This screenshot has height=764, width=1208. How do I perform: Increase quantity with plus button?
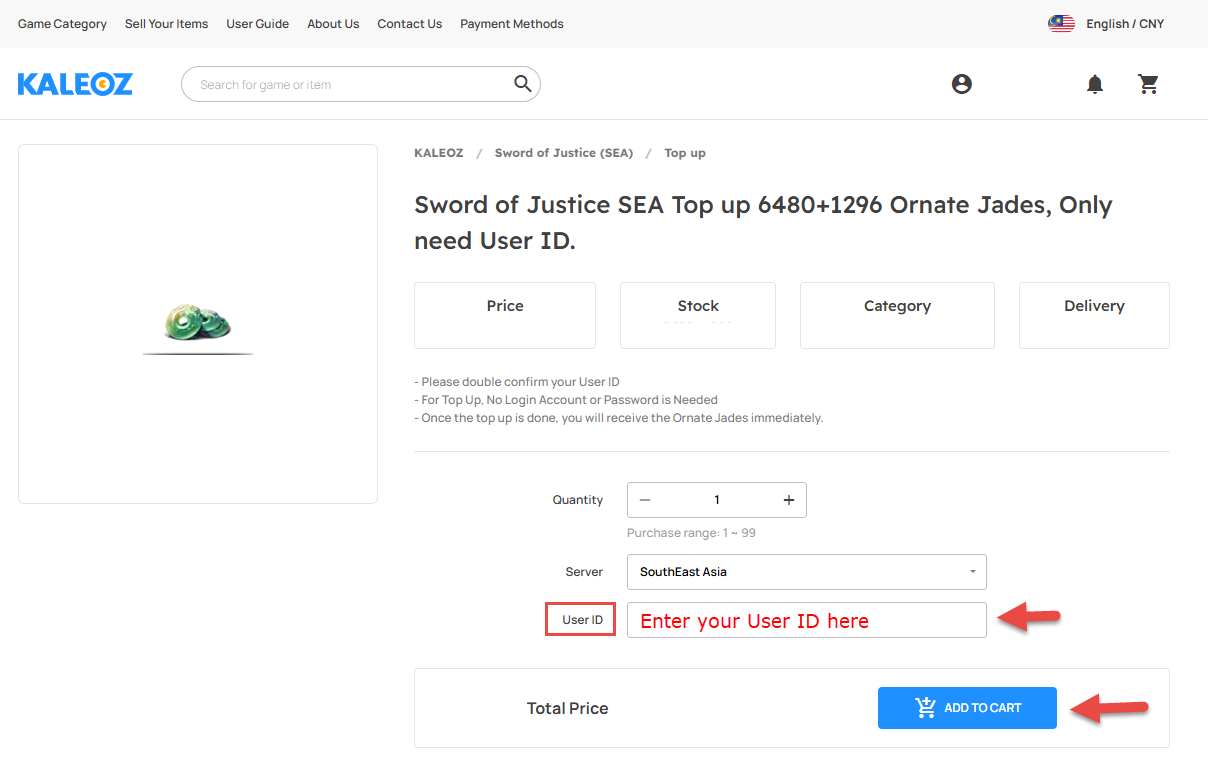tap(789, 500)
